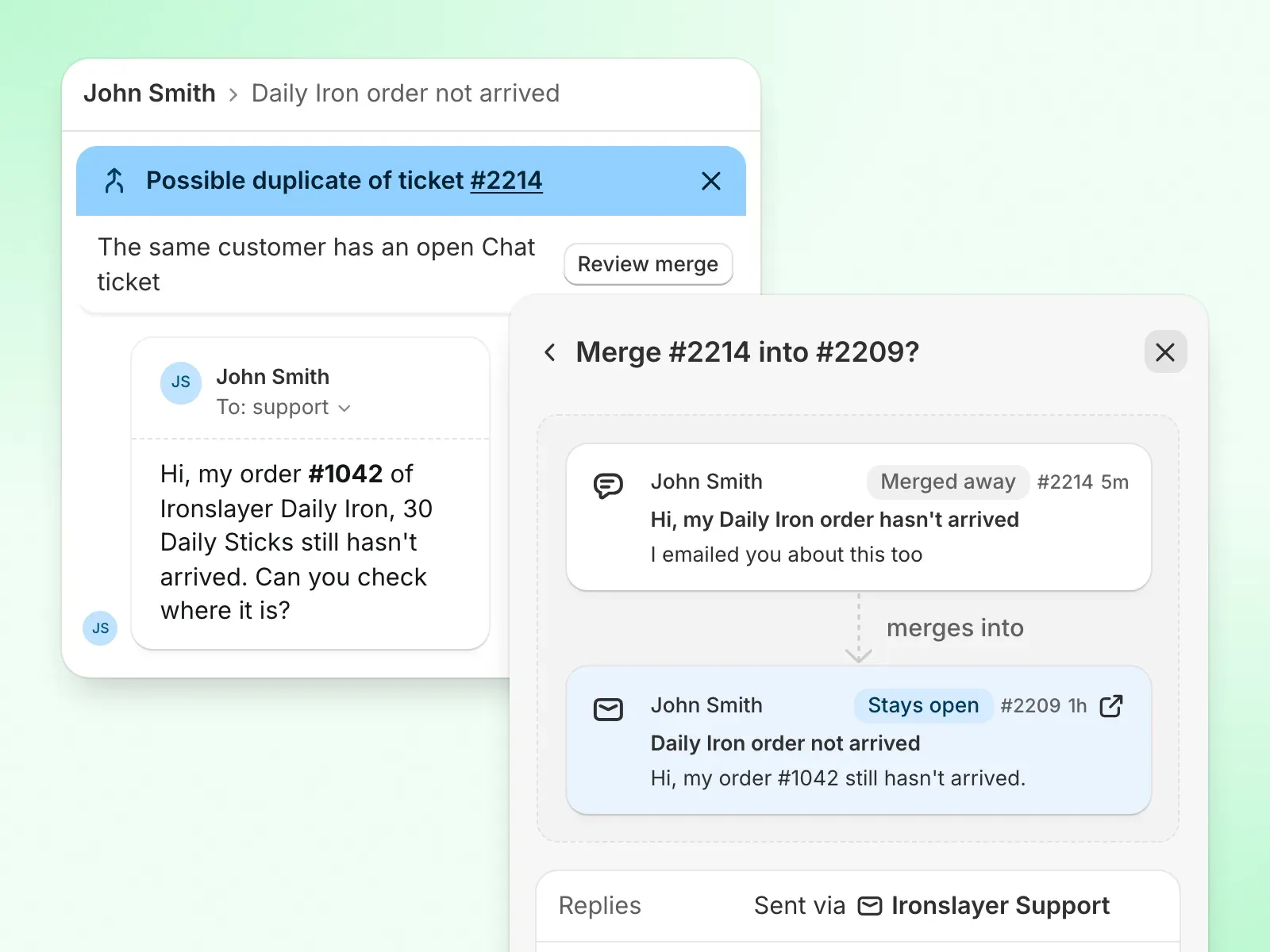Click the chat bubble icon on ticket #2214
Screen dimensions: 1270x952
point(609,485)
